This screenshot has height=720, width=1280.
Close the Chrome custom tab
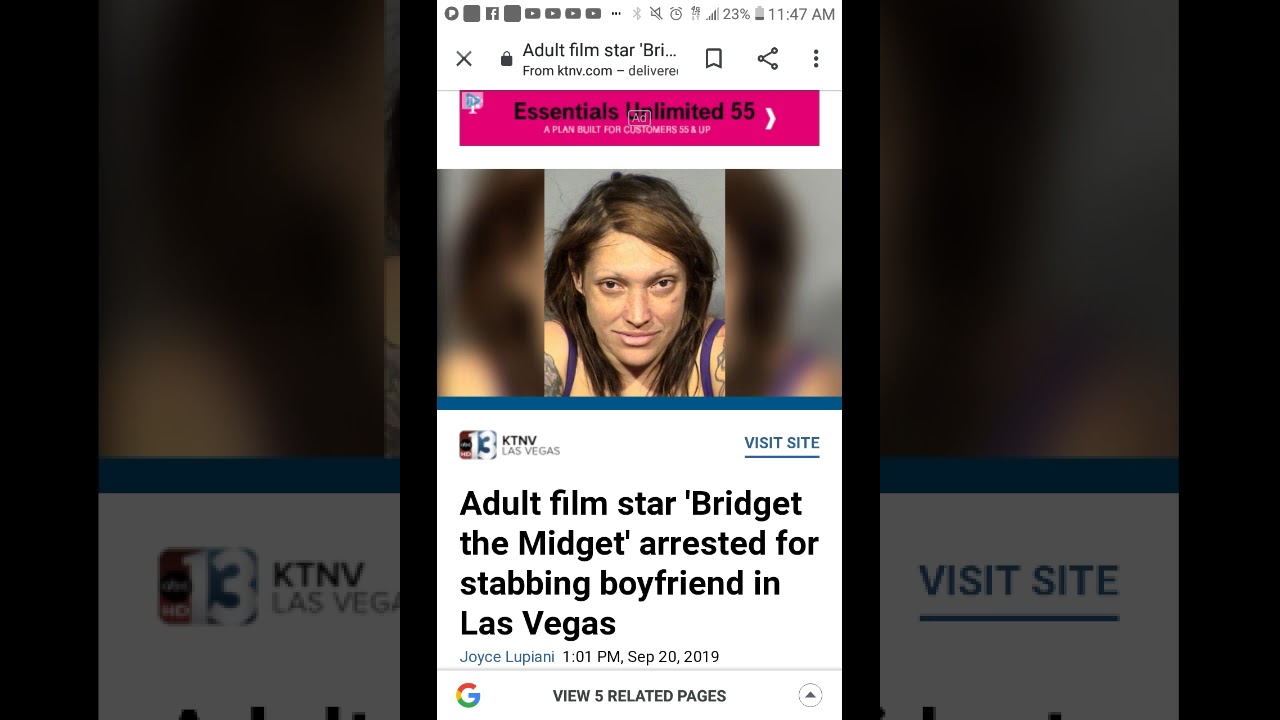coord(464,59)
